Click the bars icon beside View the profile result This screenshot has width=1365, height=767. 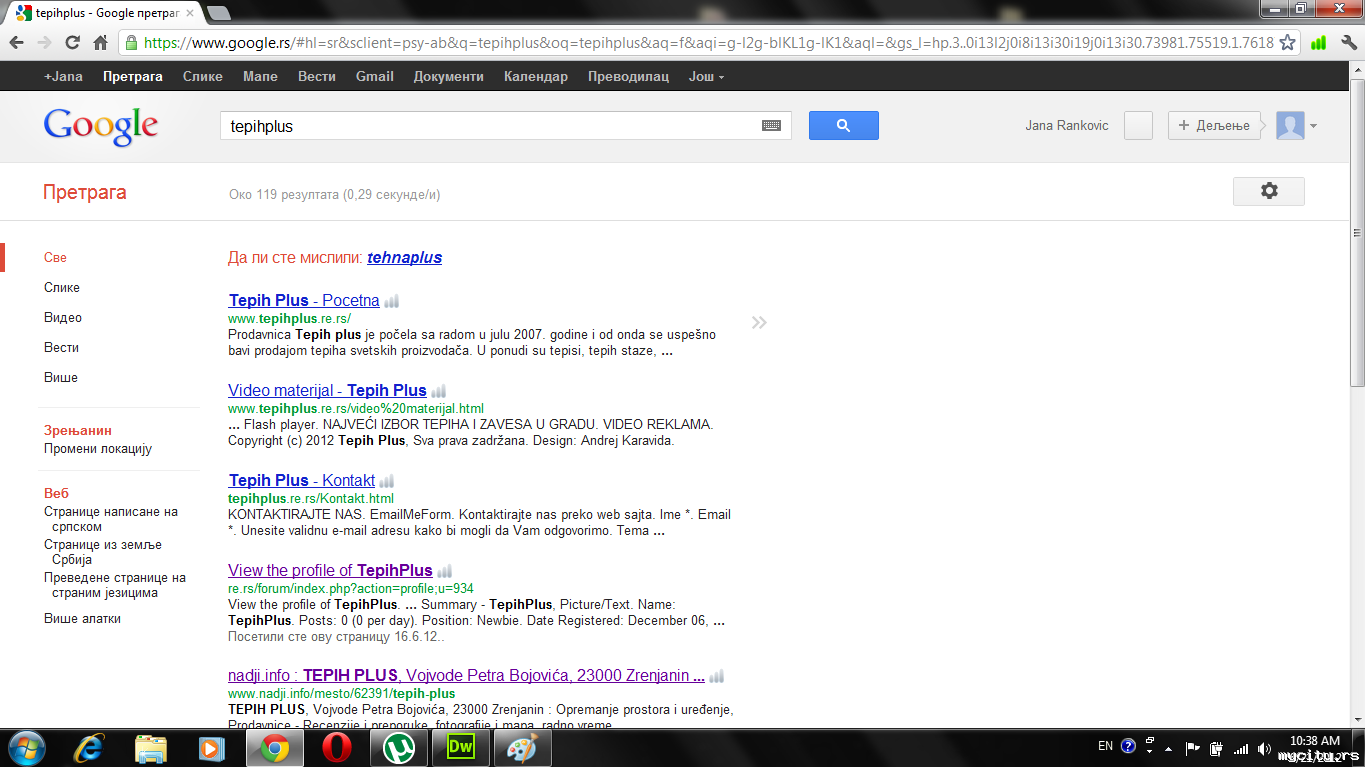click(x=445, y=571)
